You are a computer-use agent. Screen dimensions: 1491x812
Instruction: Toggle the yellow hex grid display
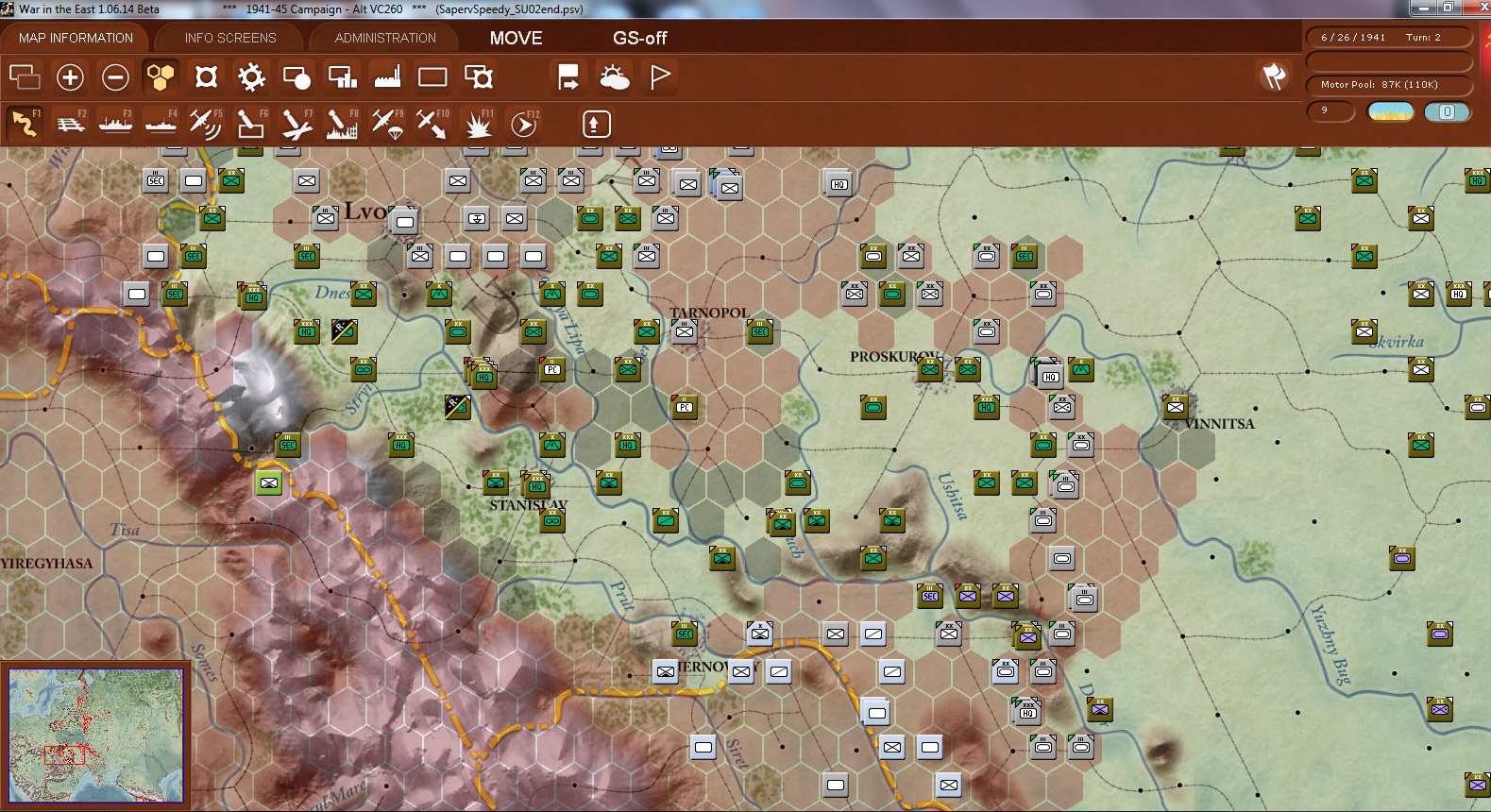click(x=161, y=77)
